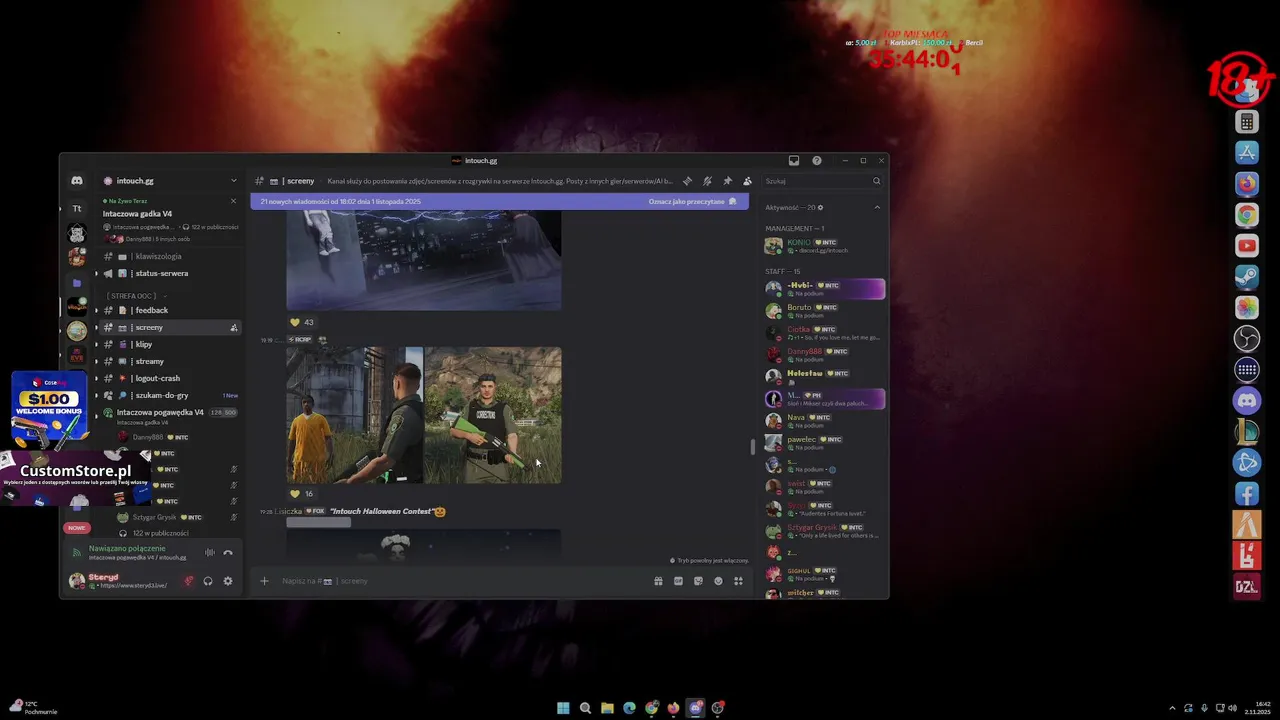Expand arrow beside status-serwera channel
1280x720 pixels.
[x=97, y=274]
